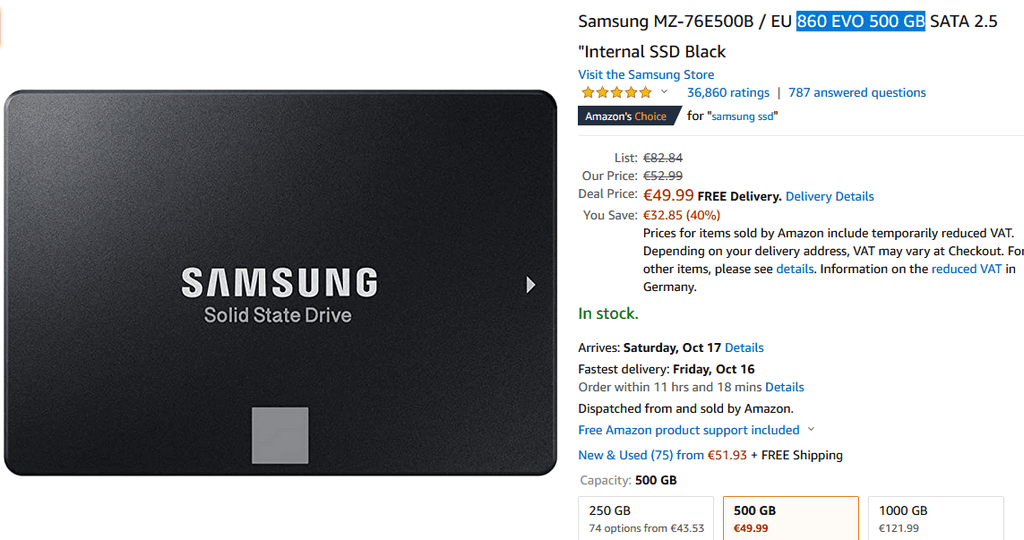
Task: Click the Amazon's Choice badge
Action: (x=627, y=116)
